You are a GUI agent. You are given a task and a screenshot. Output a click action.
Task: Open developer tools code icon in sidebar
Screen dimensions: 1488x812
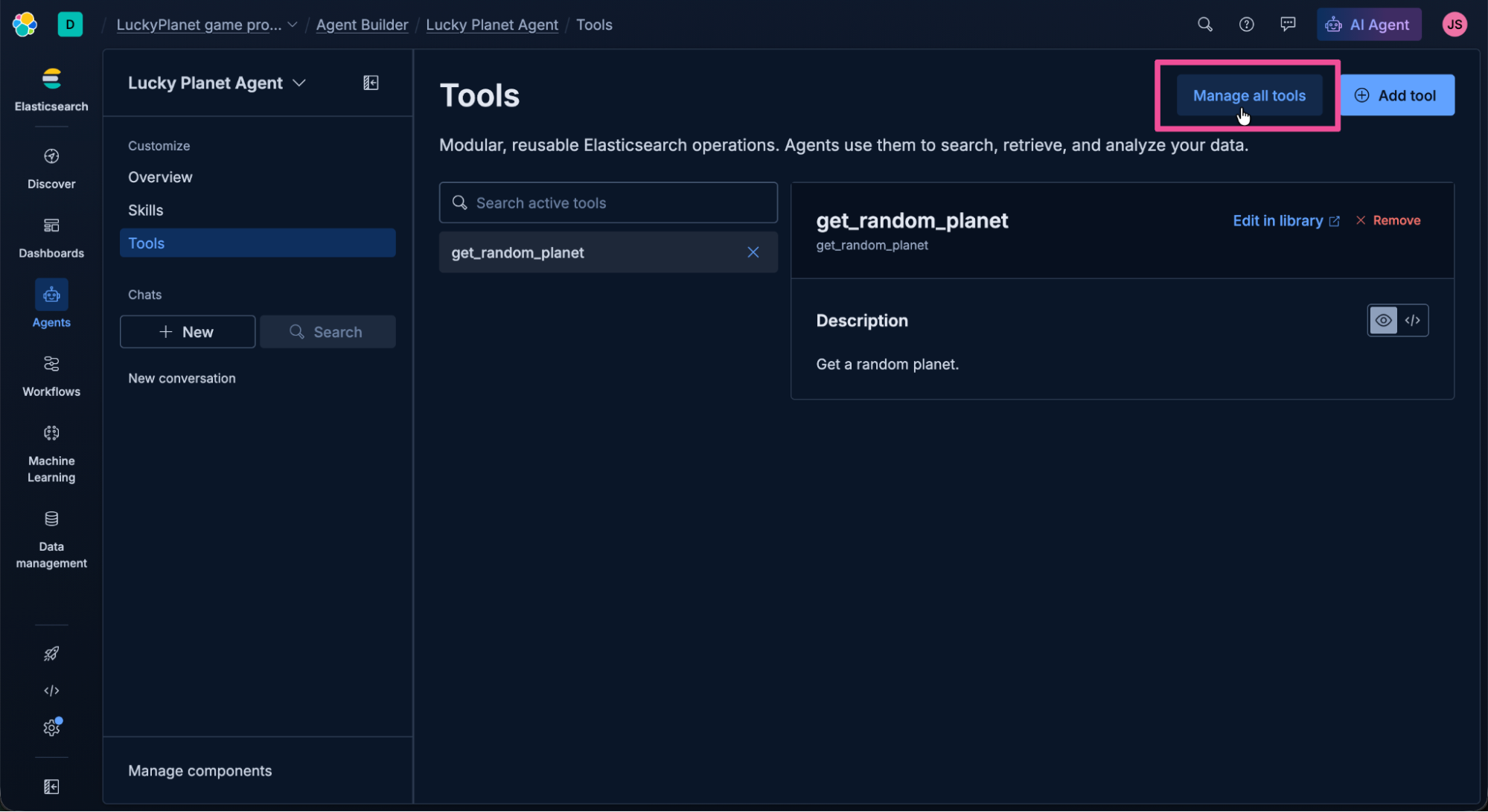[x=51, y=691]
